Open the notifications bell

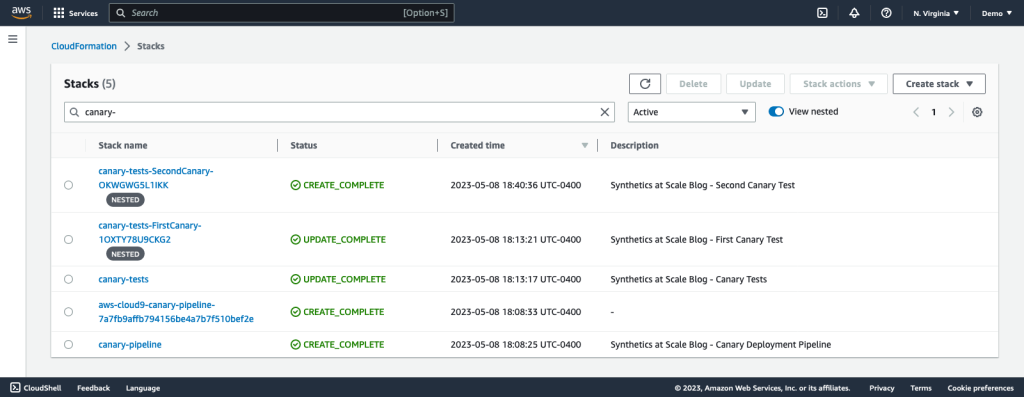pos(854,13)
